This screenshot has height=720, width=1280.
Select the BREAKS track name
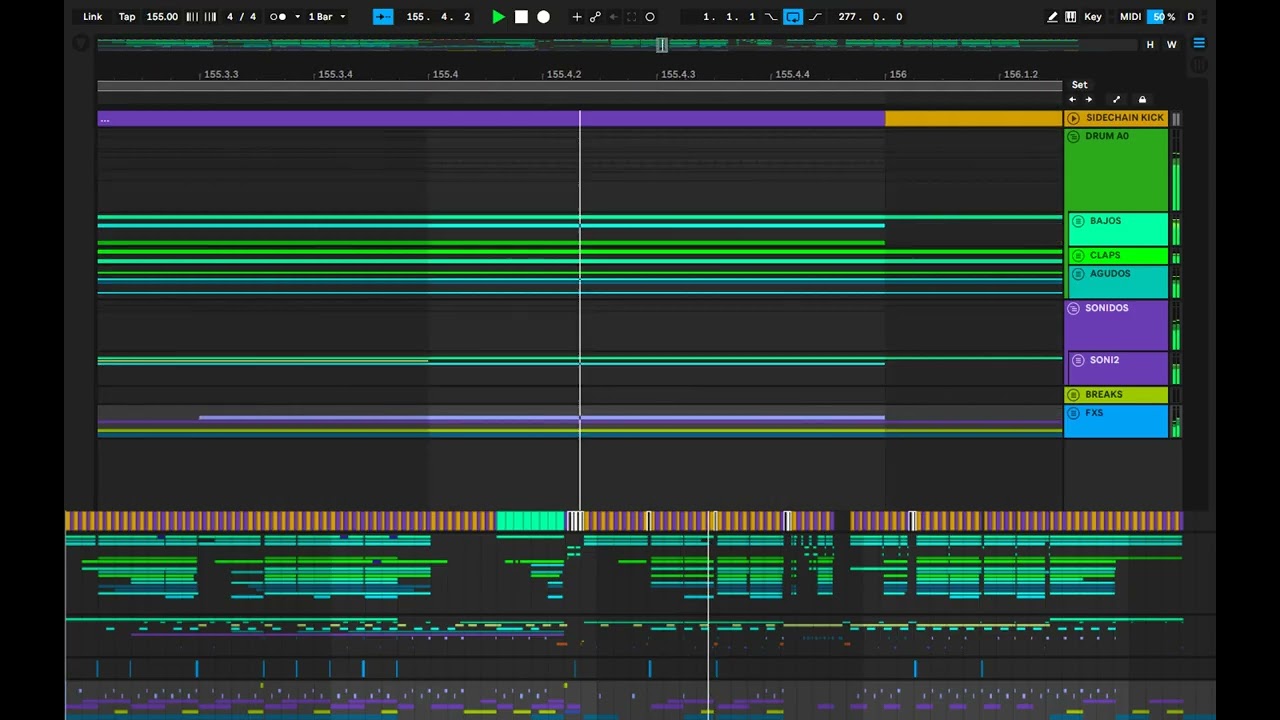(1104, 395)
